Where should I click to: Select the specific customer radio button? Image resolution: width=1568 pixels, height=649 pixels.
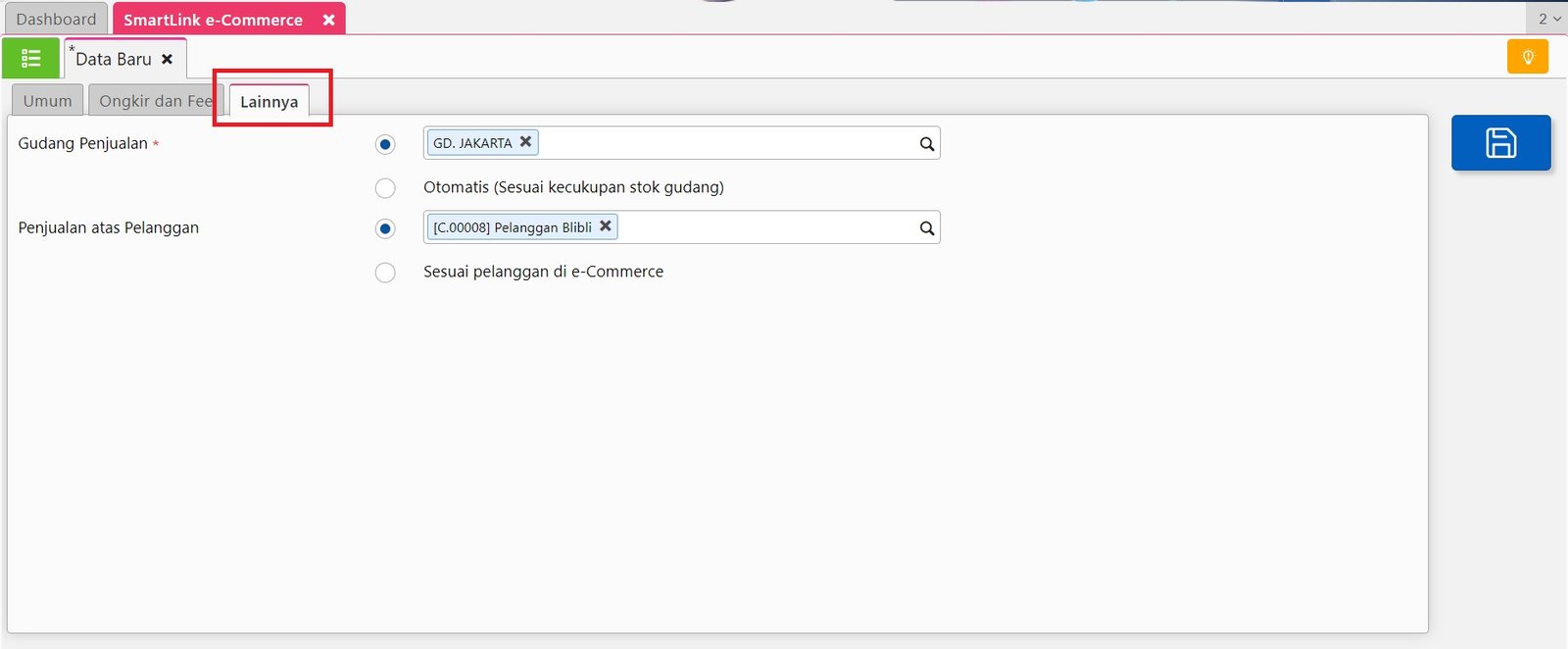point(385,228)
